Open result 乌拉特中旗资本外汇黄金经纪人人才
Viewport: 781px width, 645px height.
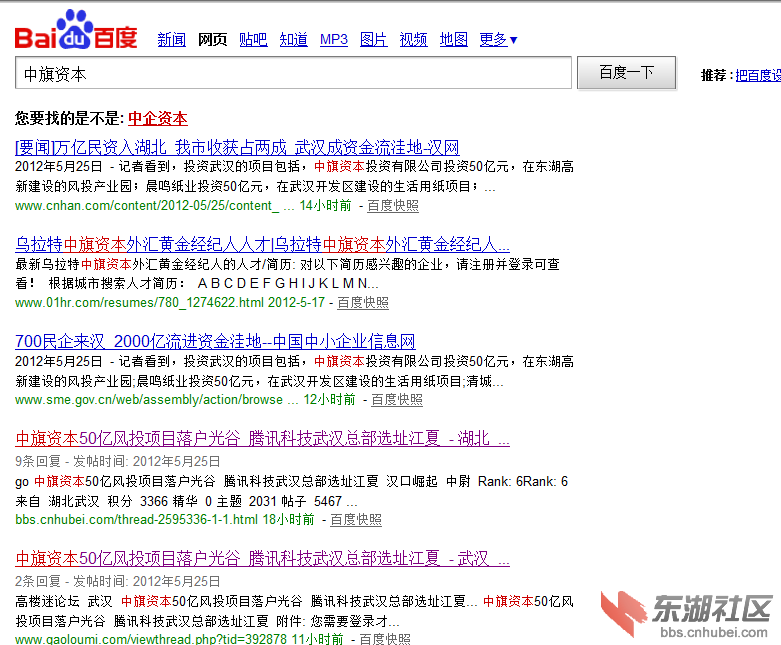(x=262, y=245)
